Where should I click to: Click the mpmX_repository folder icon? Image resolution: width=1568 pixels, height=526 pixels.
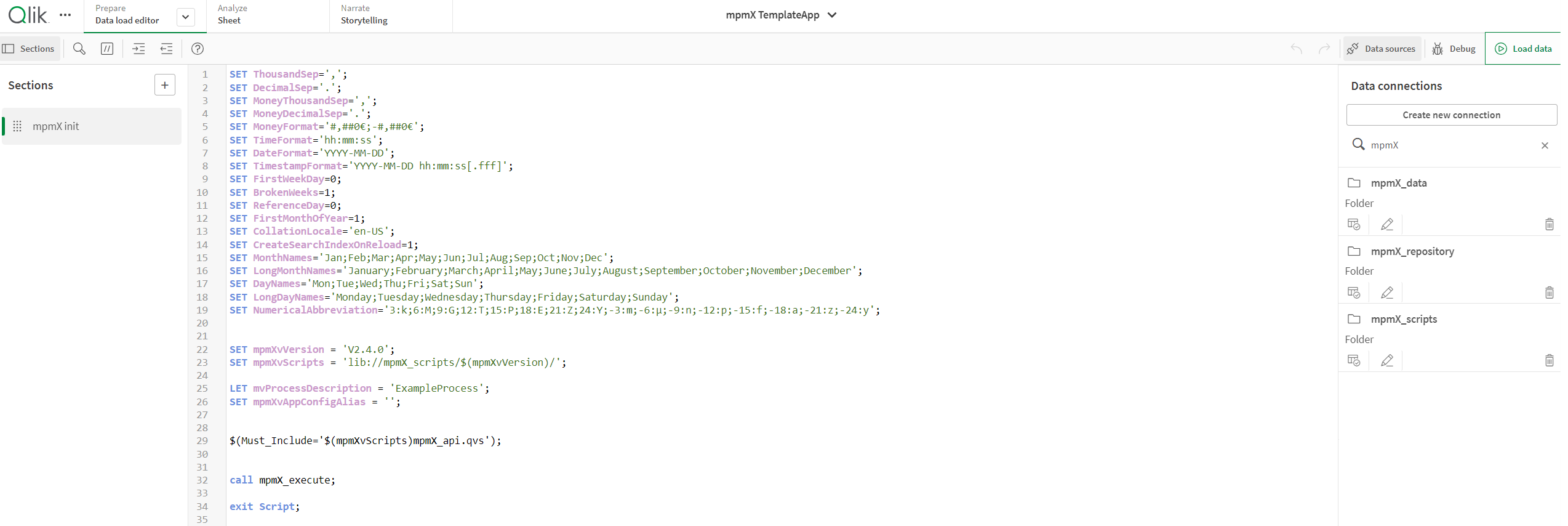pyautogui.click(x=1354, y=251)
